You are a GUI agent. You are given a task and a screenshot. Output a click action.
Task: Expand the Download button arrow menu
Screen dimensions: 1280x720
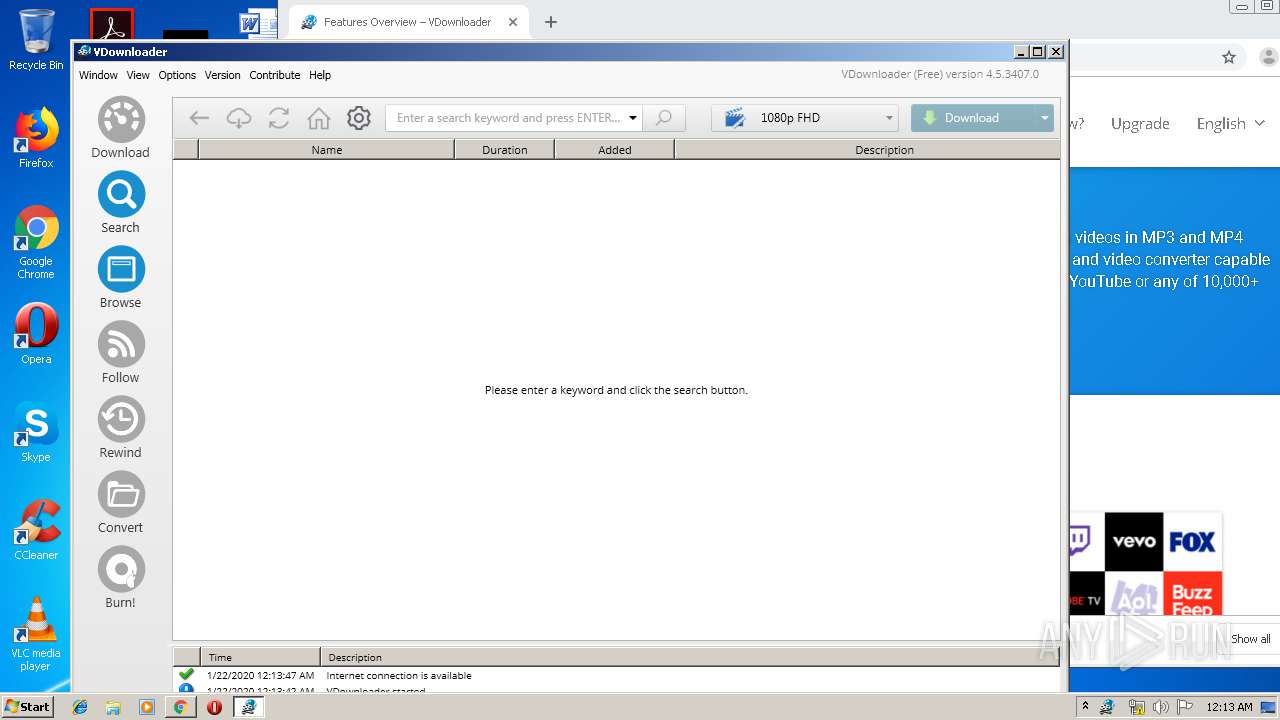[x=1045, y=118]
